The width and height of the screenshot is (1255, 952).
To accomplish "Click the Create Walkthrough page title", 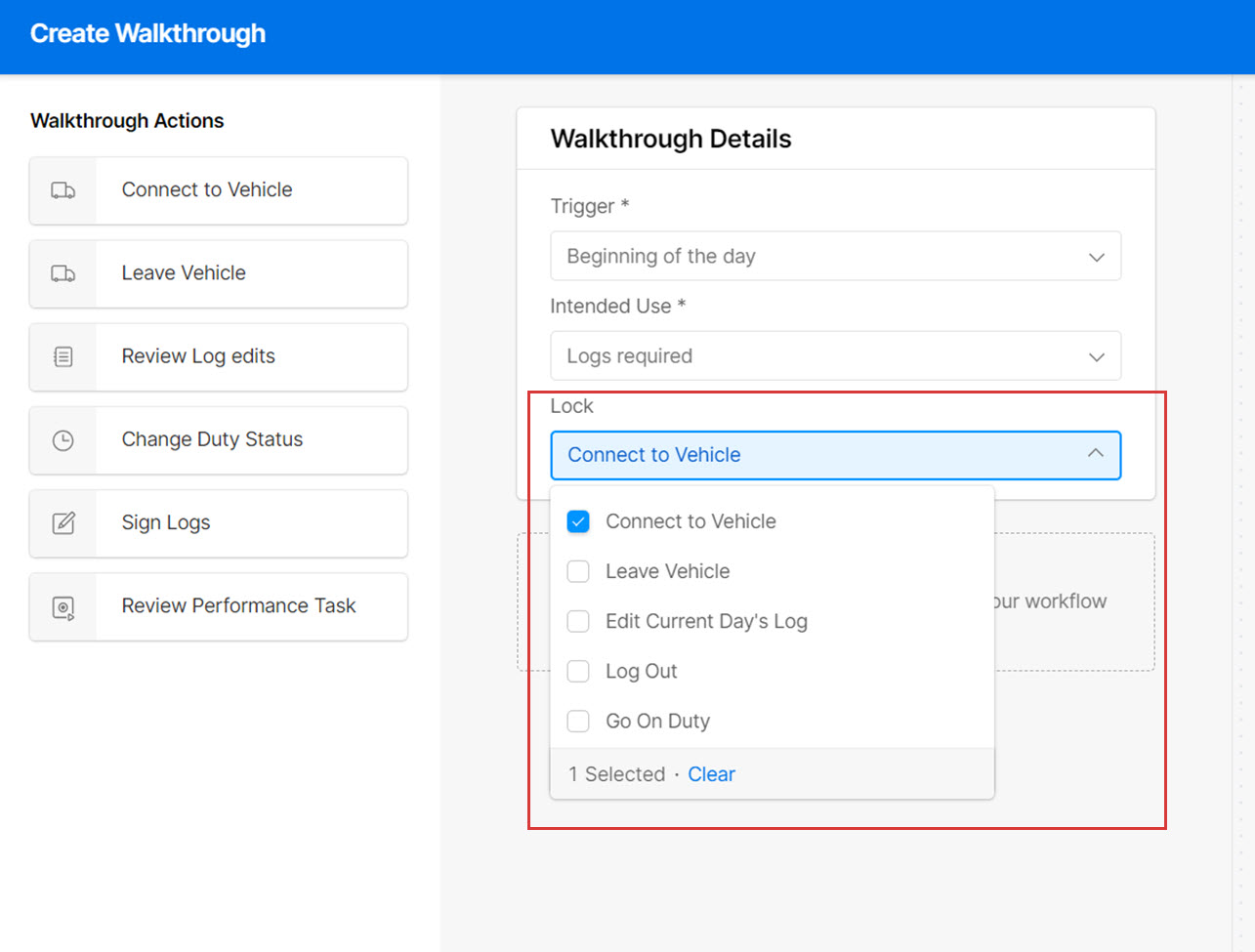I will [147, 33].
